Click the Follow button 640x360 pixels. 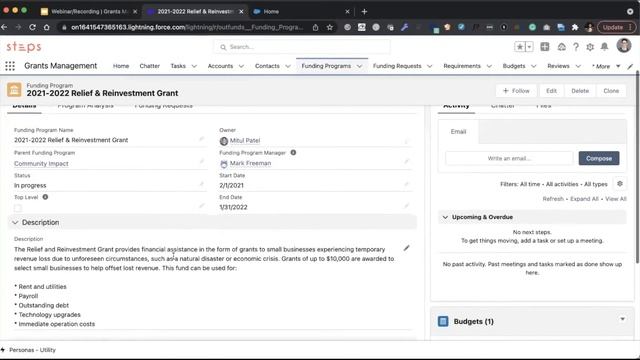tap(516, 91)
